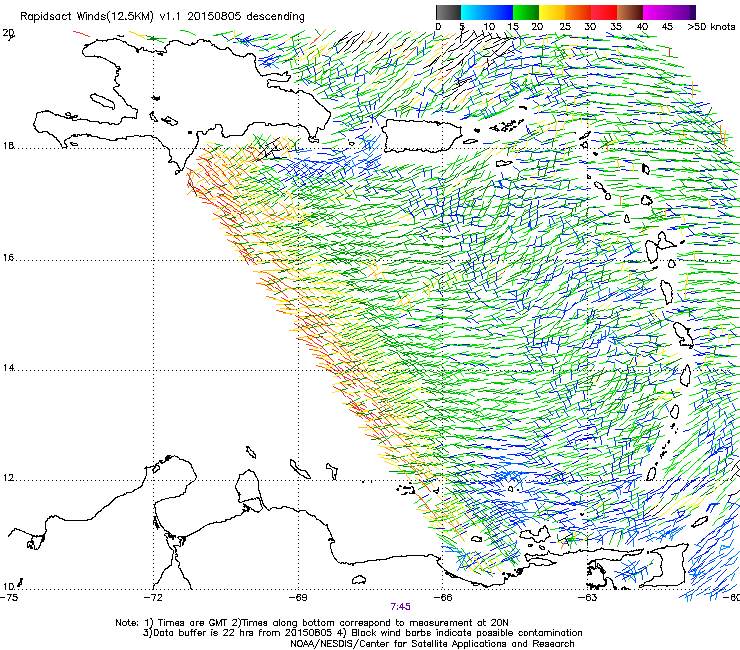Click the '-63' longitude axis label
Screen dimensions: 740x650
[x=588, y=598]
